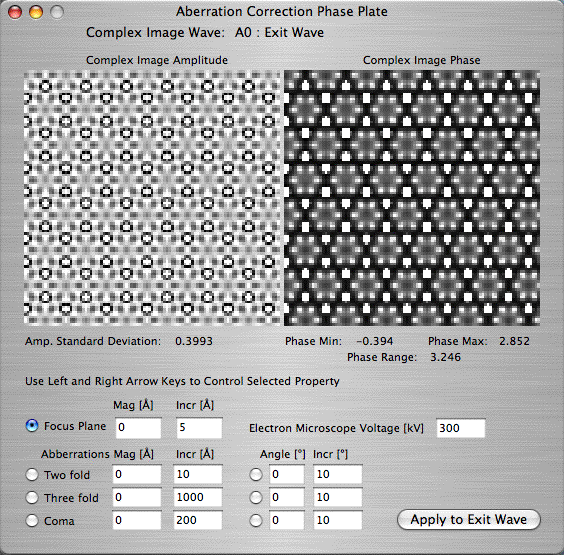This screenshot has height=555, width=564.
Task: Click the Coma Incr field showing 200
Action: 198,520
